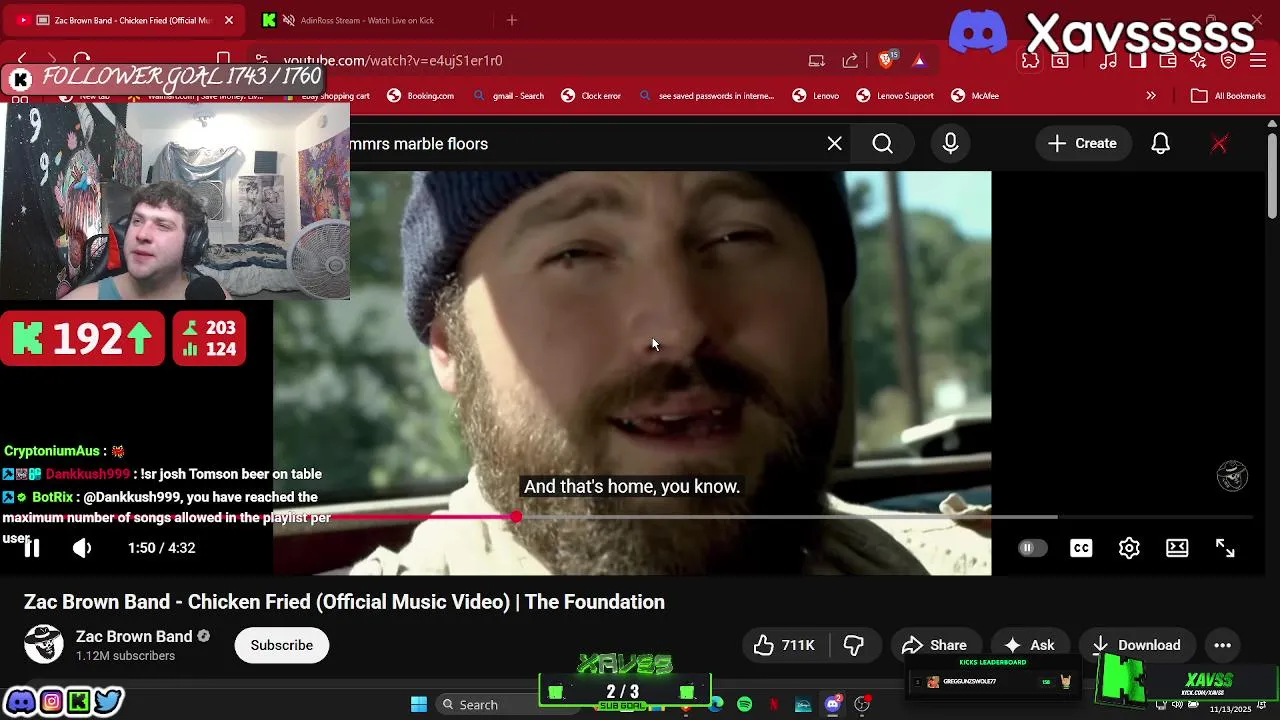Switch the player to theater mode

click(x=1177, y=548)
